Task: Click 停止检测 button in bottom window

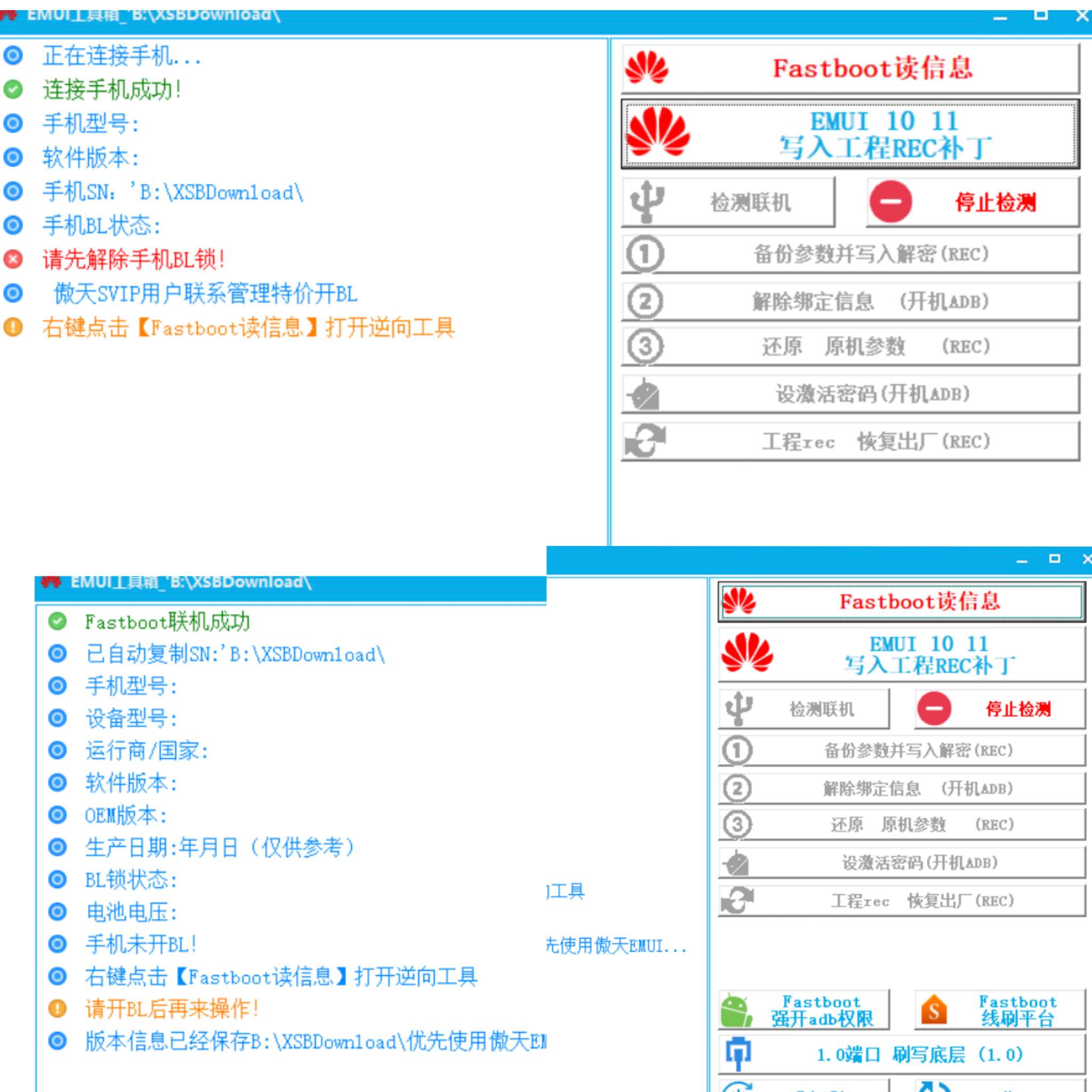Action: (x=1000, y=709)
